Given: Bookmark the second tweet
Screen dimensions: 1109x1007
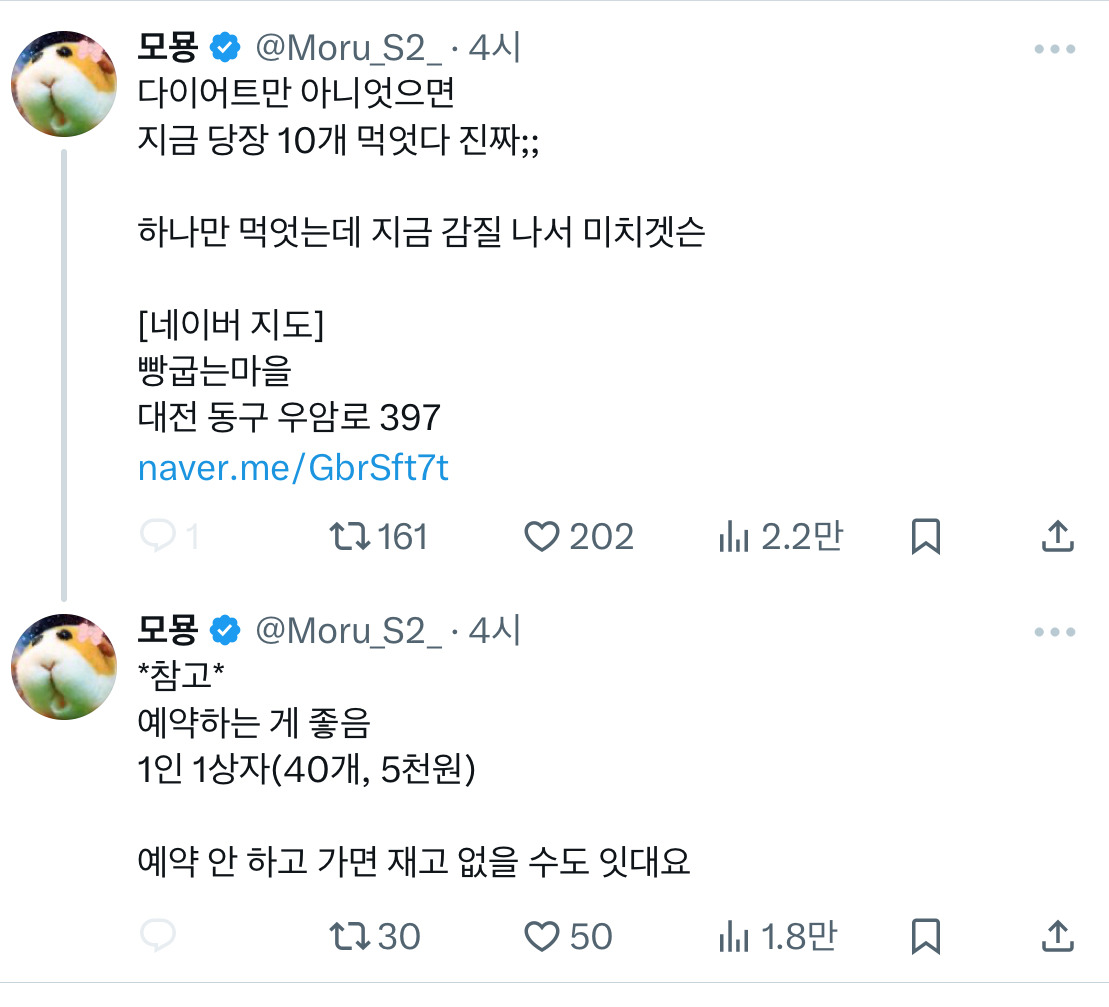Looking at the screenshot, I should 923,936.
